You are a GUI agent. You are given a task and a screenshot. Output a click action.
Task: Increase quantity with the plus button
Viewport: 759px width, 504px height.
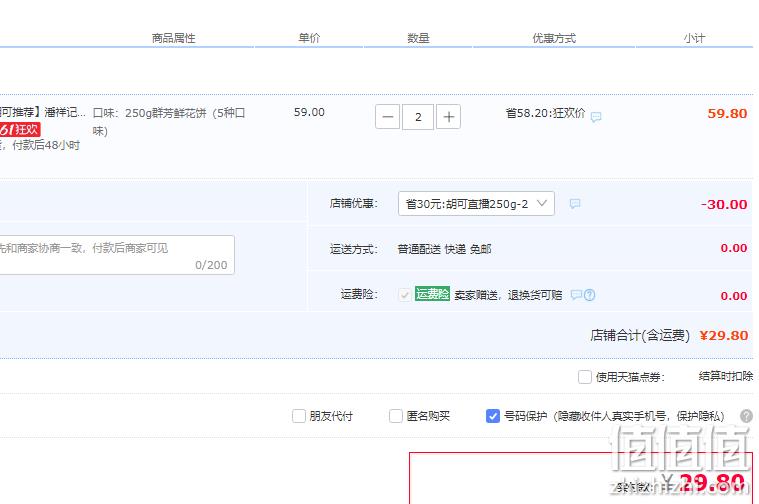pyautogui.click(x=448, y=117)
